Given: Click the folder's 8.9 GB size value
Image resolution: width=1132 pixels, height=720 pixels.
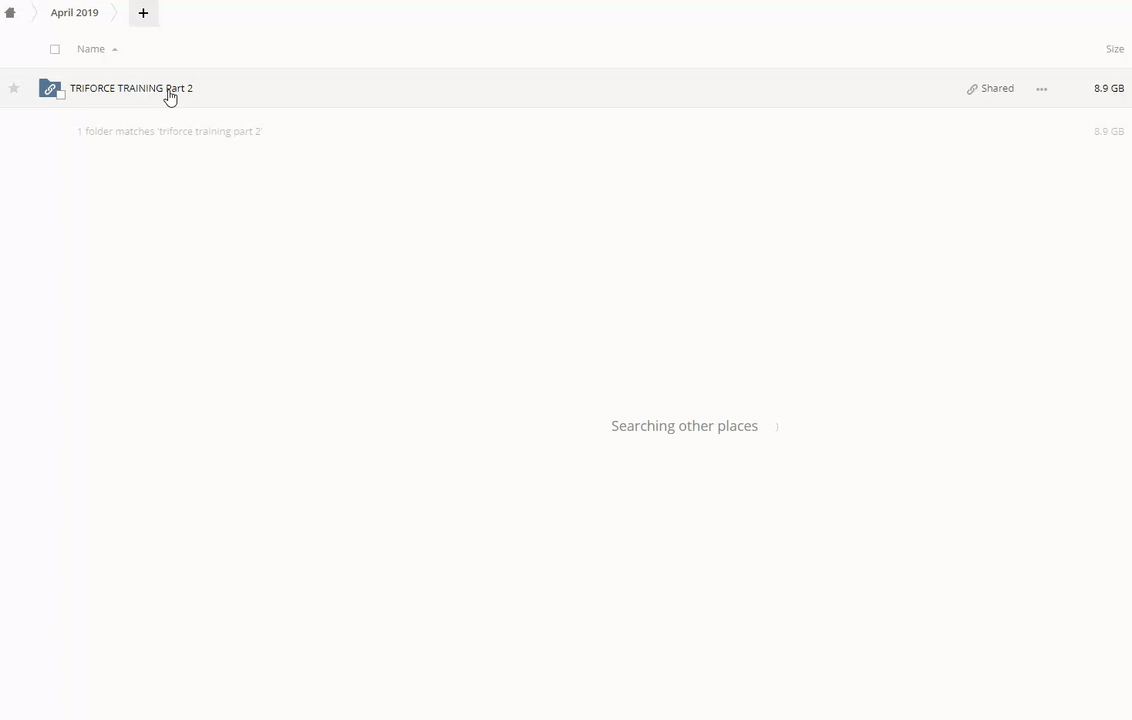Looking at the screenshot, I should [x=1108, y=88].
